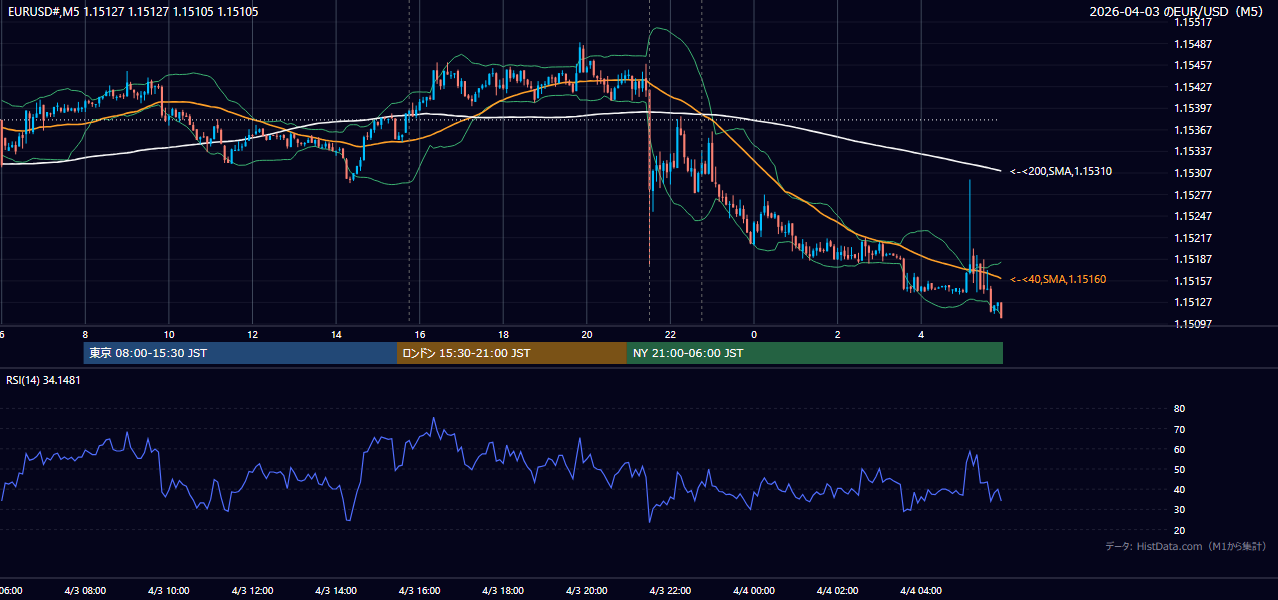Click RSI scale level 60
Image resolution: width=1278 pixels, height=600 pixels.
click(1179, 449)
